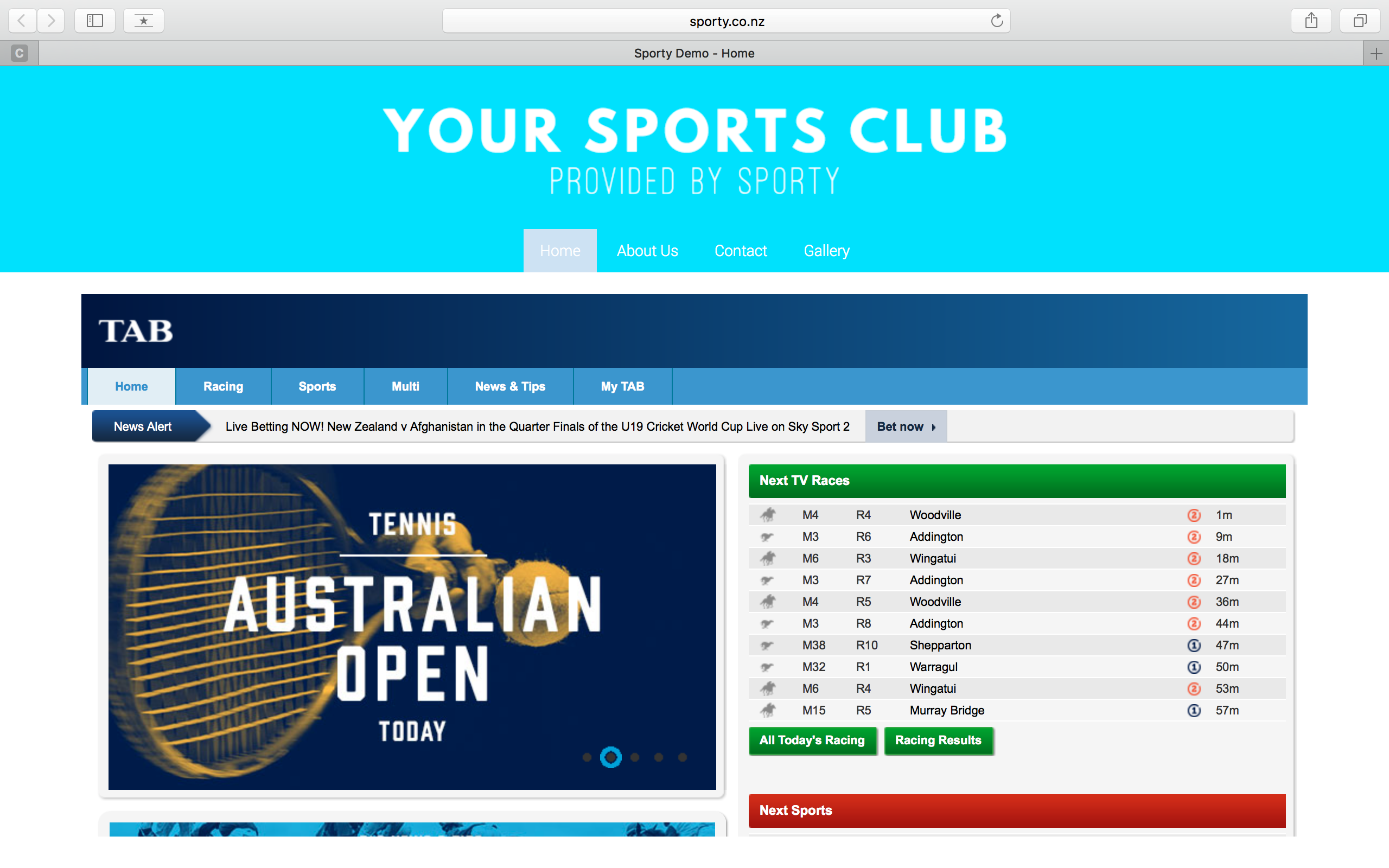Click channel 1 icon on Shepparton 47m row
The image size is (1389, 868).
(1194, 645)
